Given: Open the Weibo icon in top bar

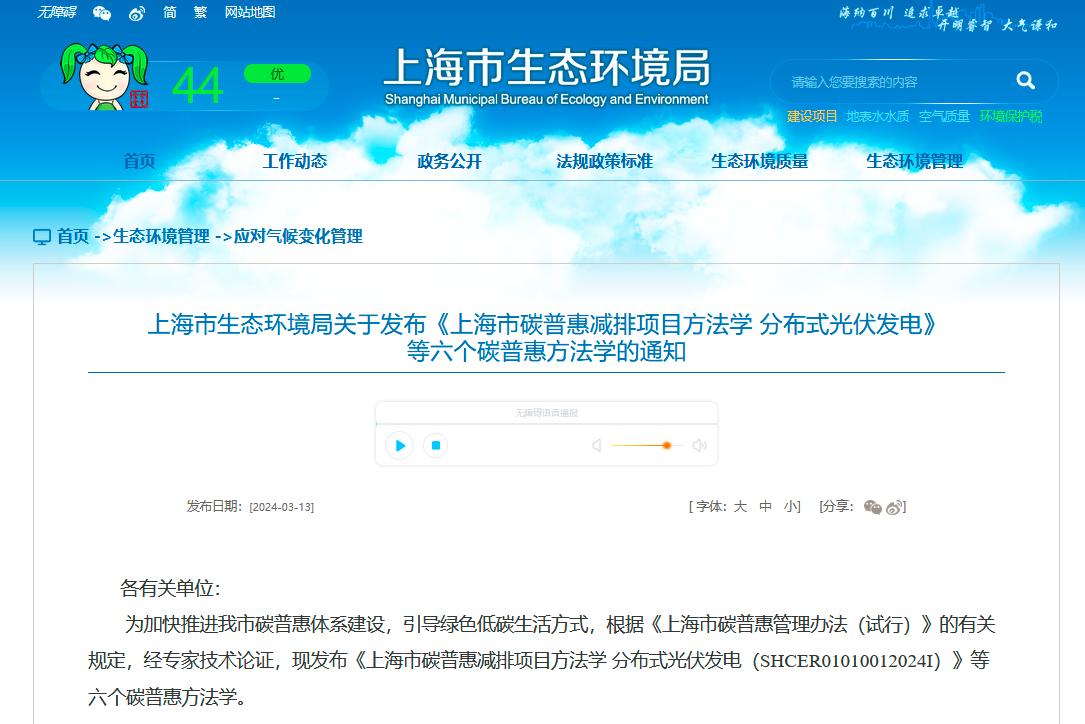Looking at the screenshot, I should coord(137,13).
